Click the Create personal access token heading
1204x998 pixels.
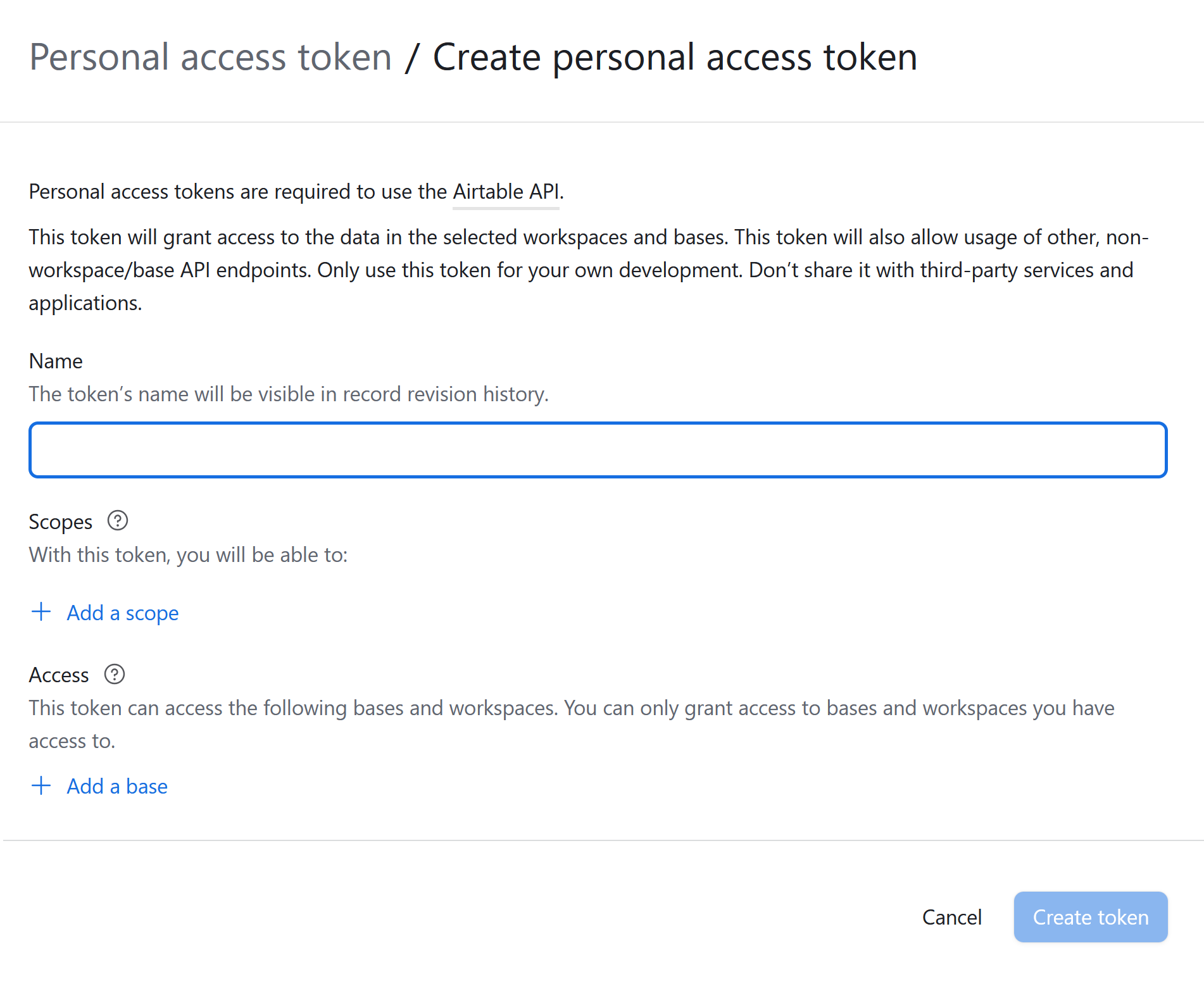coord(675,57)
